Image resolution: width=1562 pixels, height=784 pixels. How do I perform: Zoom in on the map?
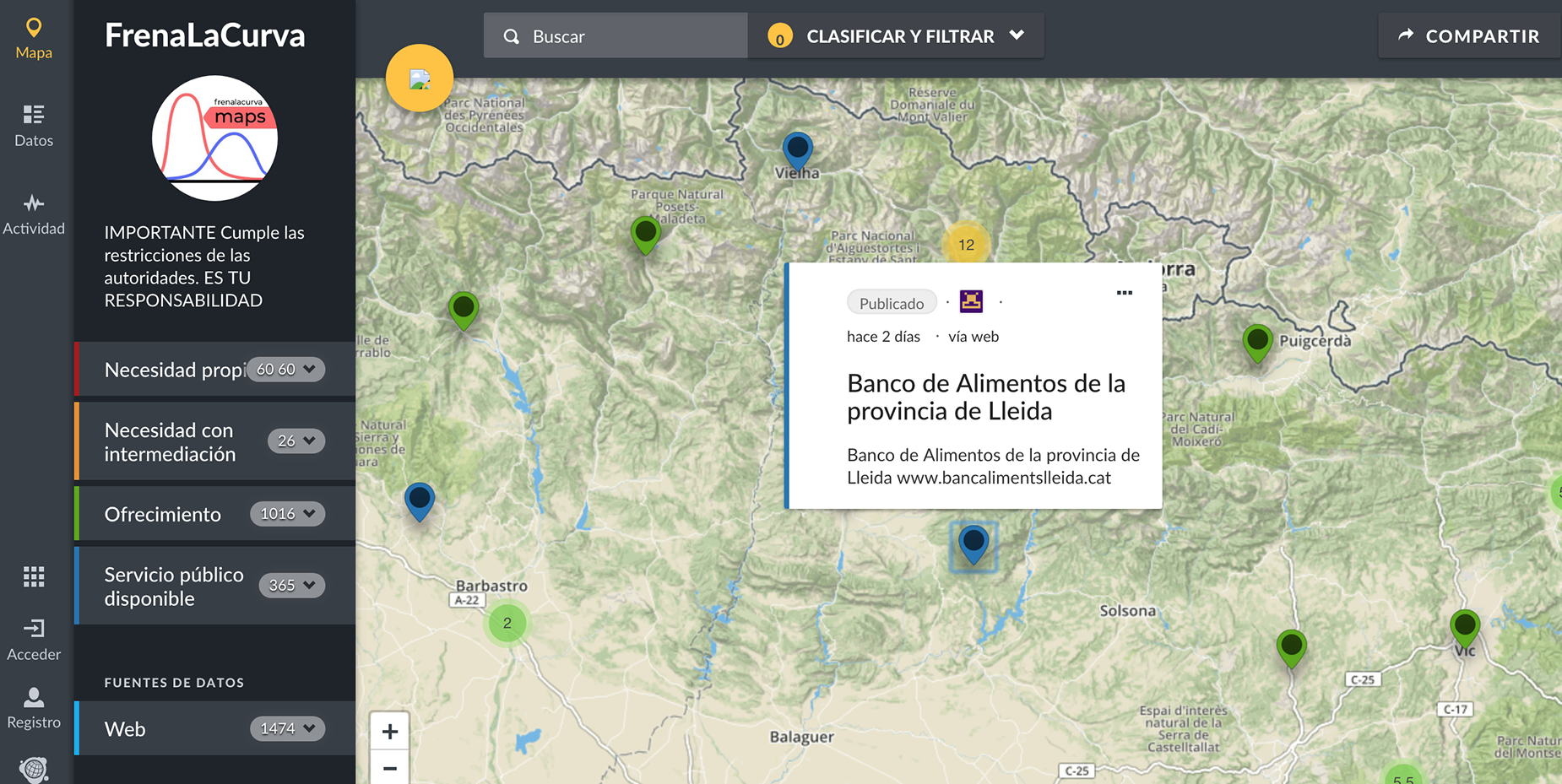click(x=389, y=731)
